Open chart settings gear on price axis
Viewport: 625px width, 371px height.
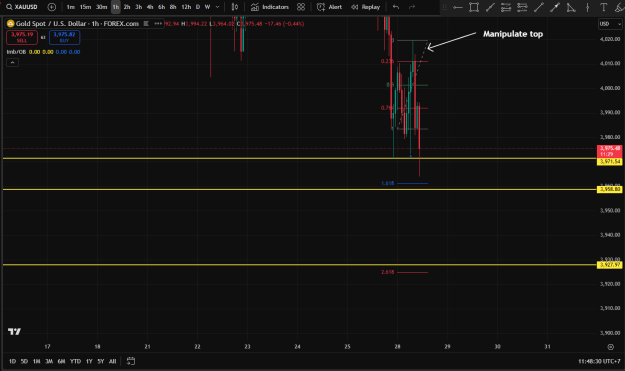click(x=610, y=347)
